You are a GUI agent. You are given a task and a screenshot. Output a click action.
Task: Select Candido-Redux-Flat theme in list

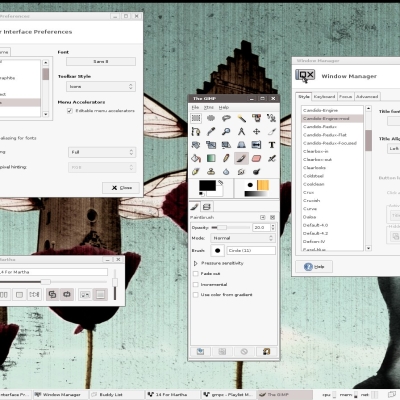click(x=332, y=135)
